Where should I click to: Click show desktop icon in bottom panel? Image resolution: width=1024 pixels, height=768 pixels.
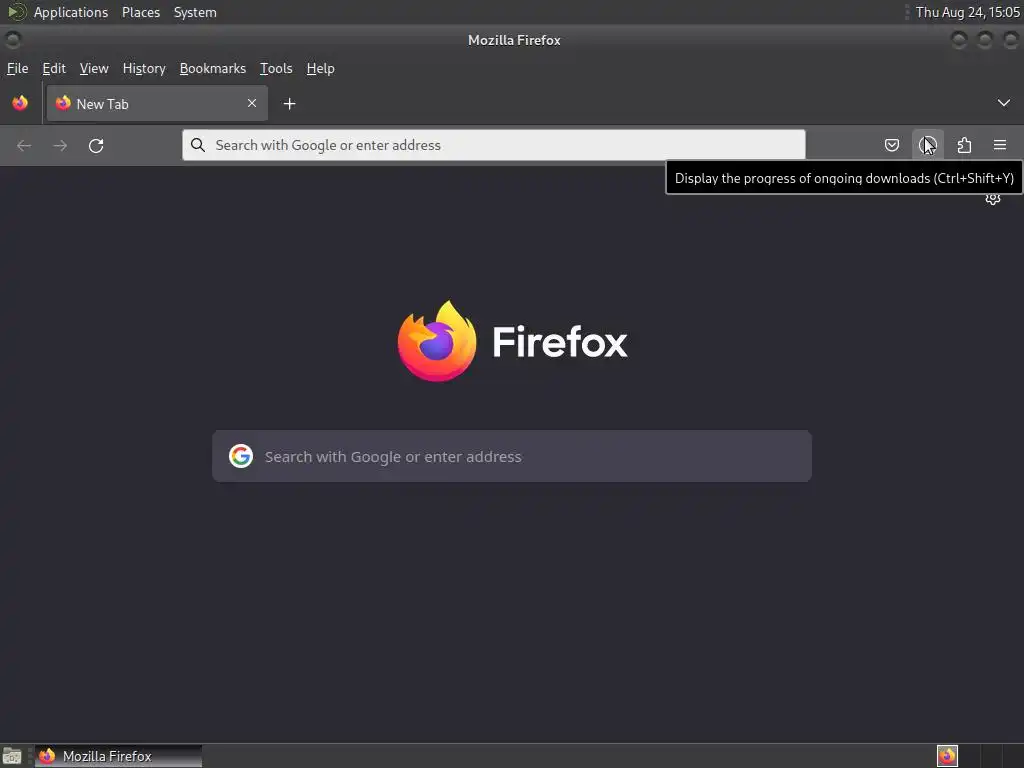[x=12, y=756]
